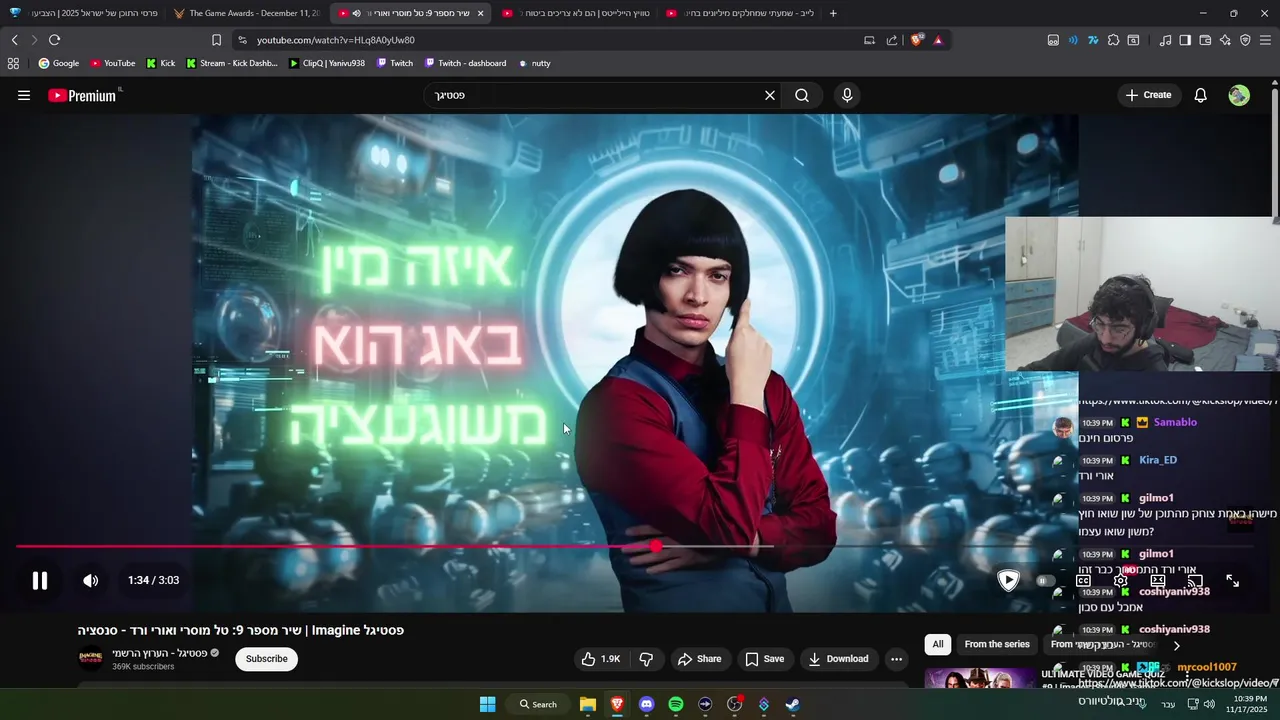
Task: Bookmark this page with the bookmark icon
Action: (216, 40)
